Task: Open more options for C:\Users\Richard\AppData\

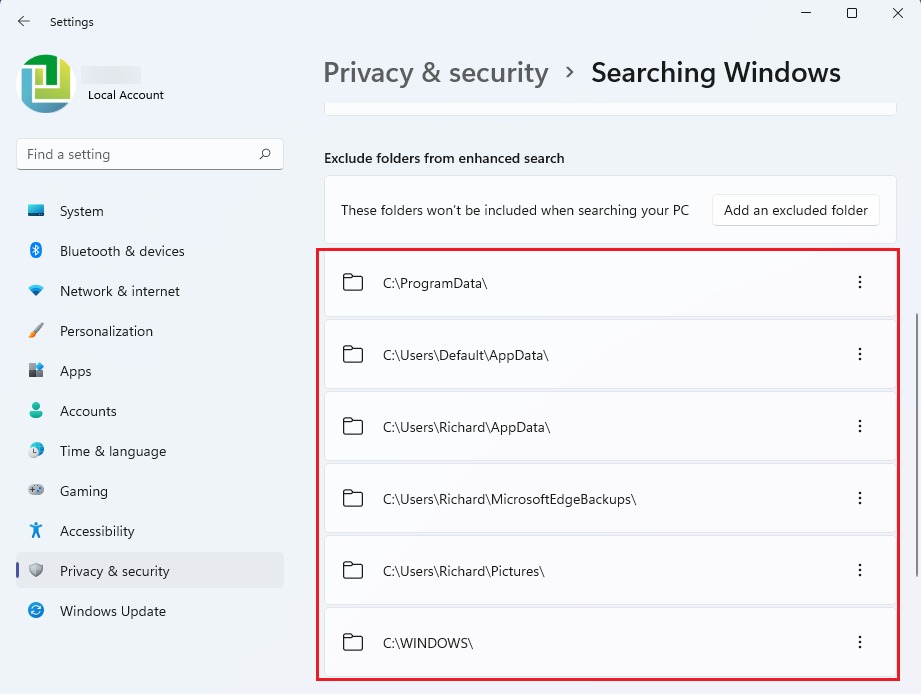Action: 859,426
